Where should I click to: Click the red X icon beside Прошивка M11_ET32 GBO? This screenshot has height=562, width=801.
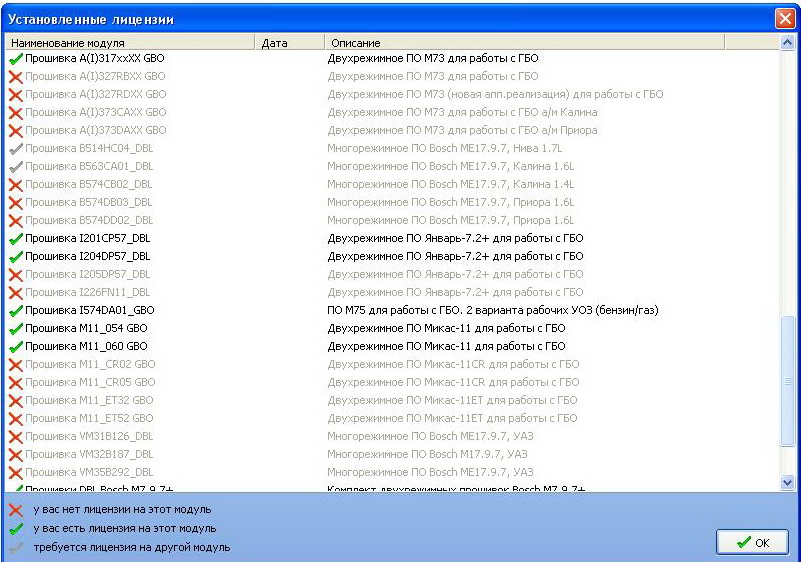pos(16,401)
